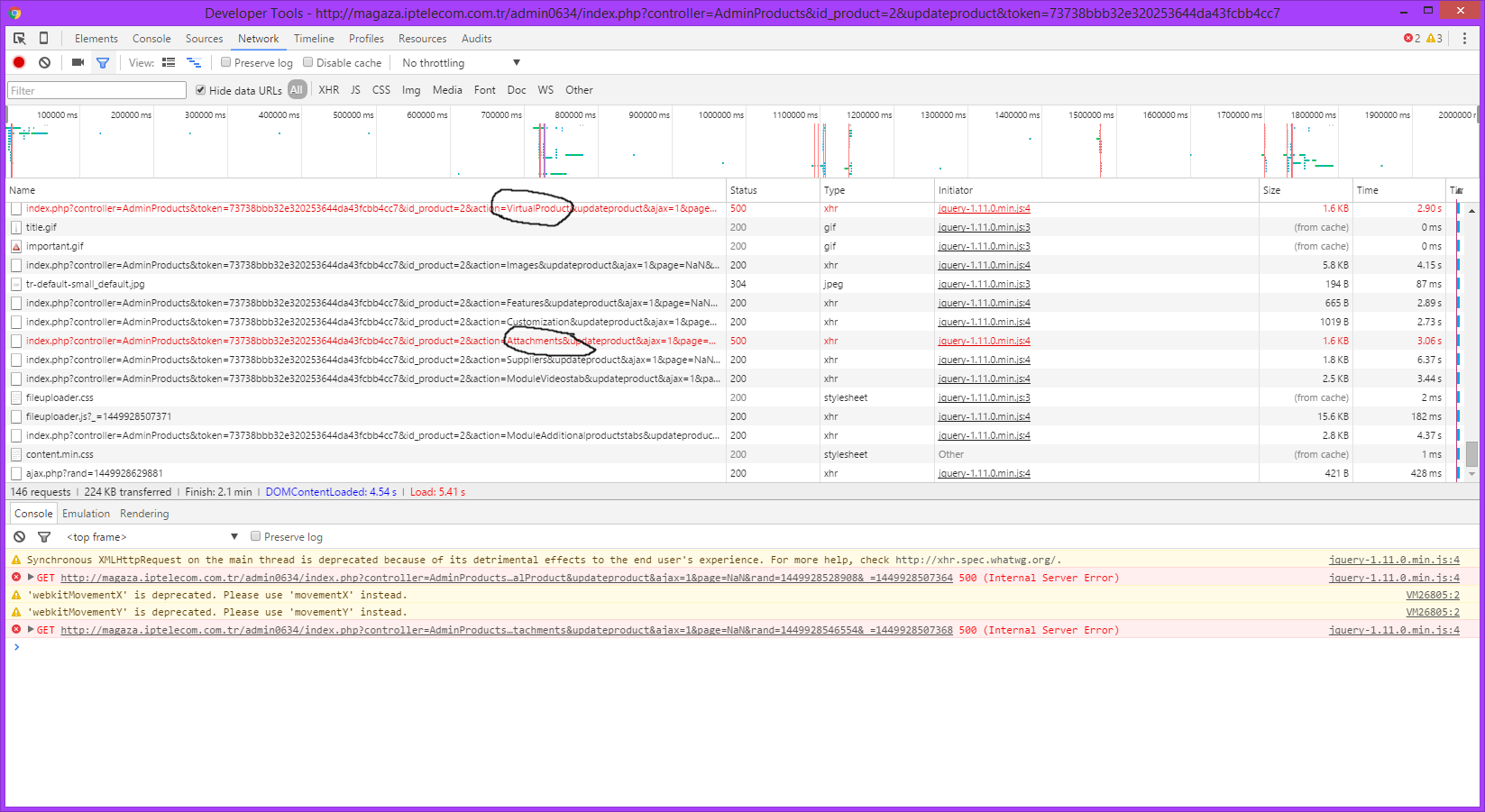Clear the console messages icon
This screenshot has width=1485, height=812.
19,537
